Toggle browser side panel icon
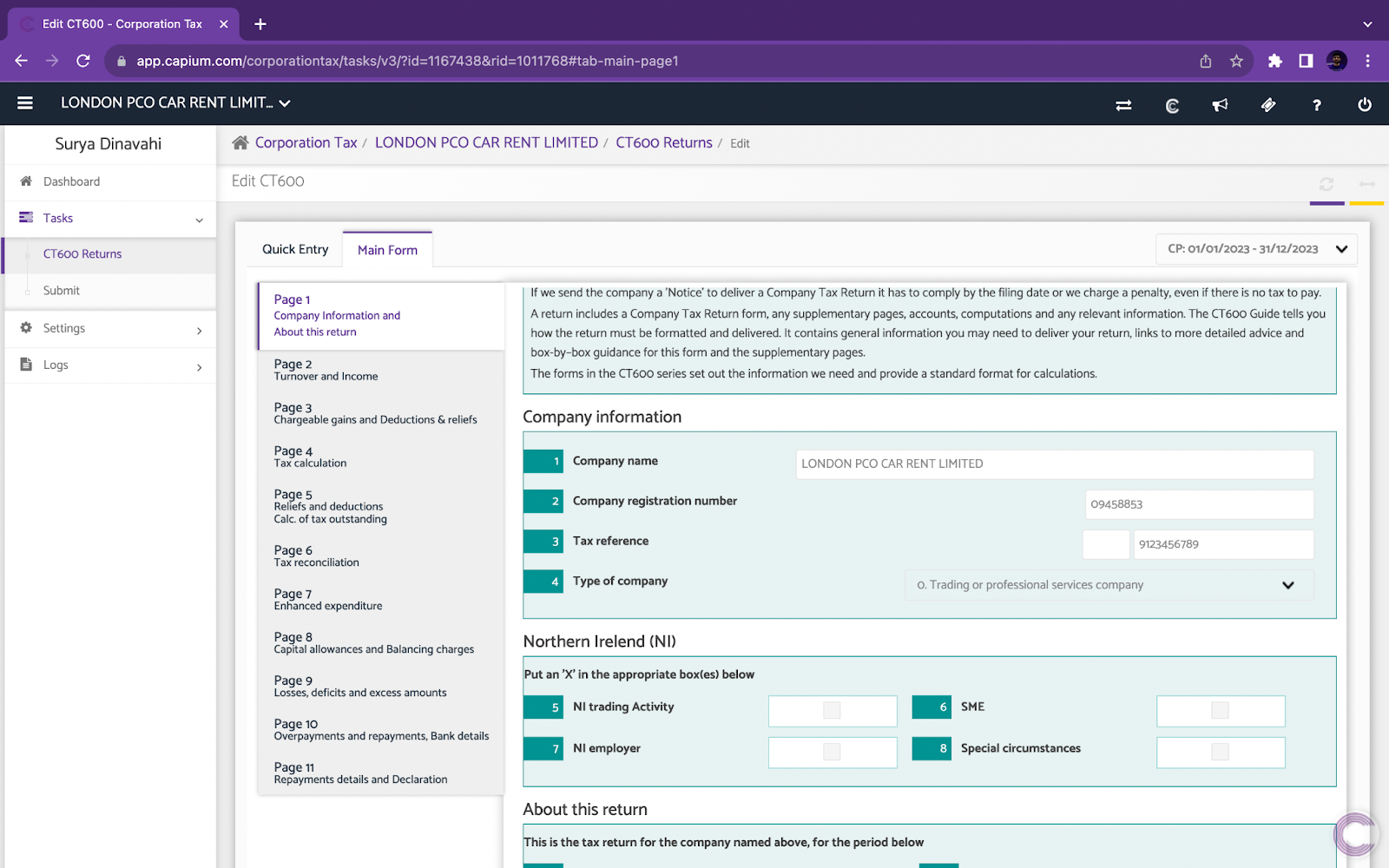Screen dimensions: 1389x868 [1306, 61]
